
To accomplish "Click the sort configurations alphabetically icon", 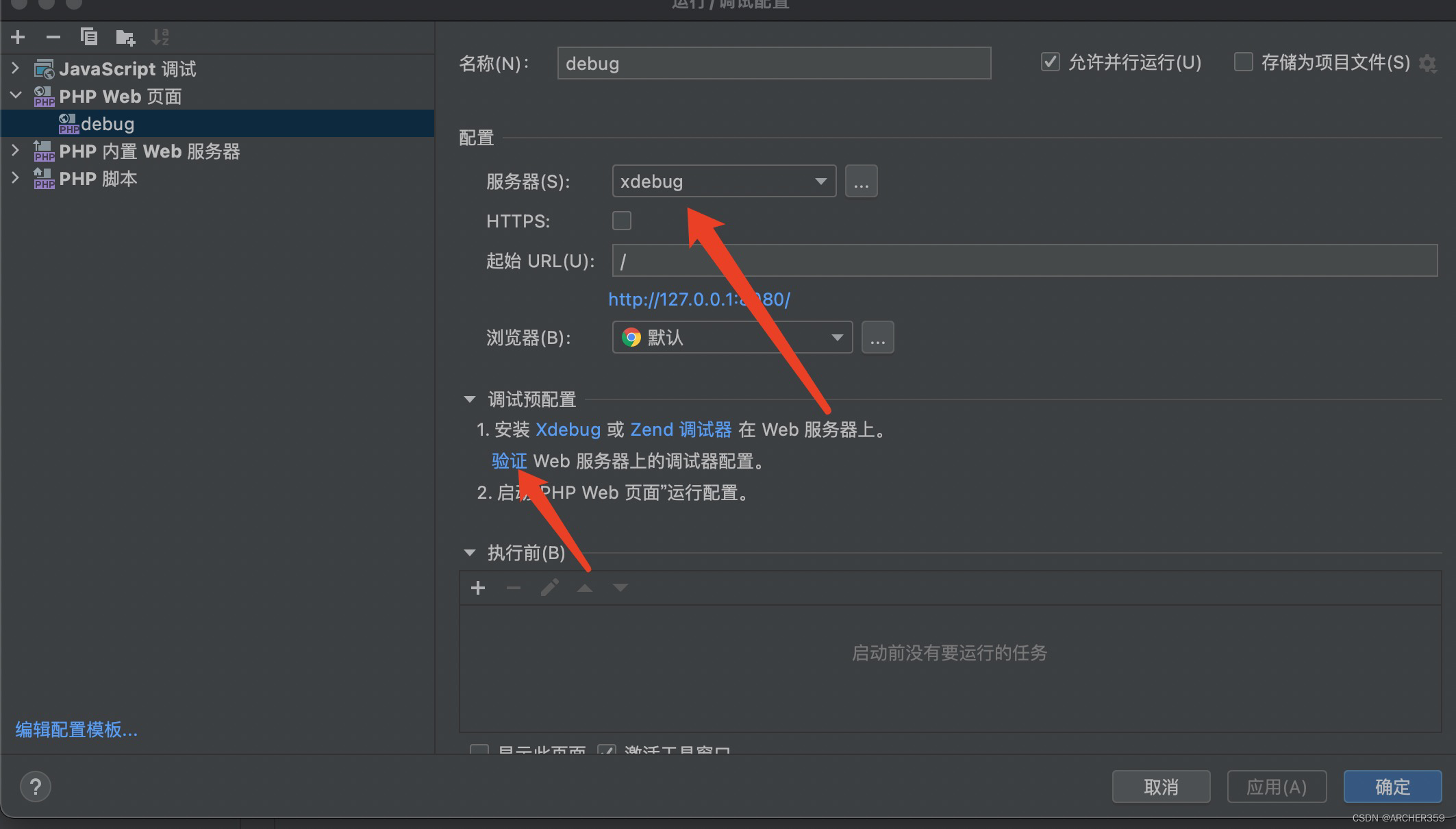I will [160, 37].
